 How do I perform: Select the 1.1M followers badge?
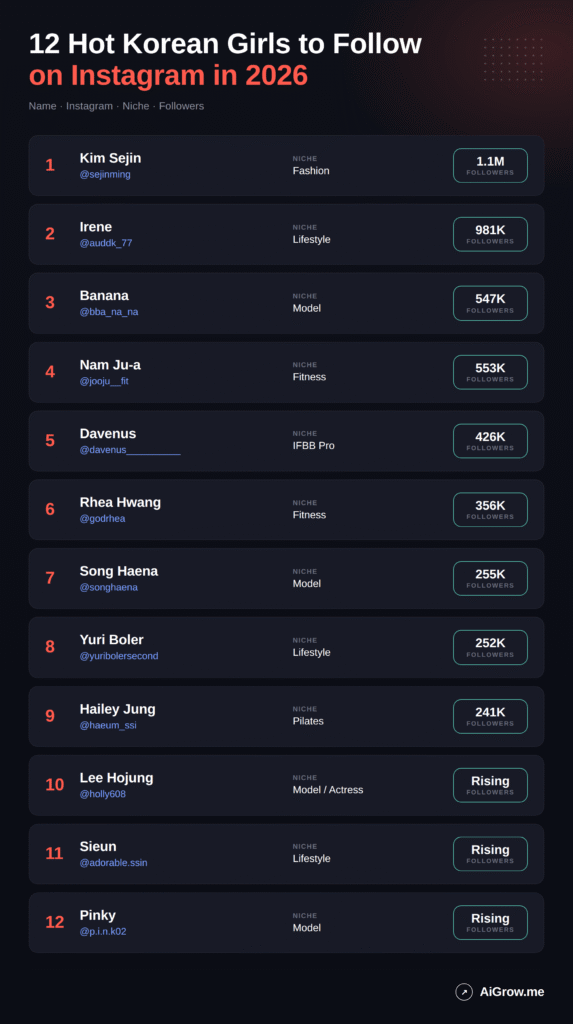point(490,165)
